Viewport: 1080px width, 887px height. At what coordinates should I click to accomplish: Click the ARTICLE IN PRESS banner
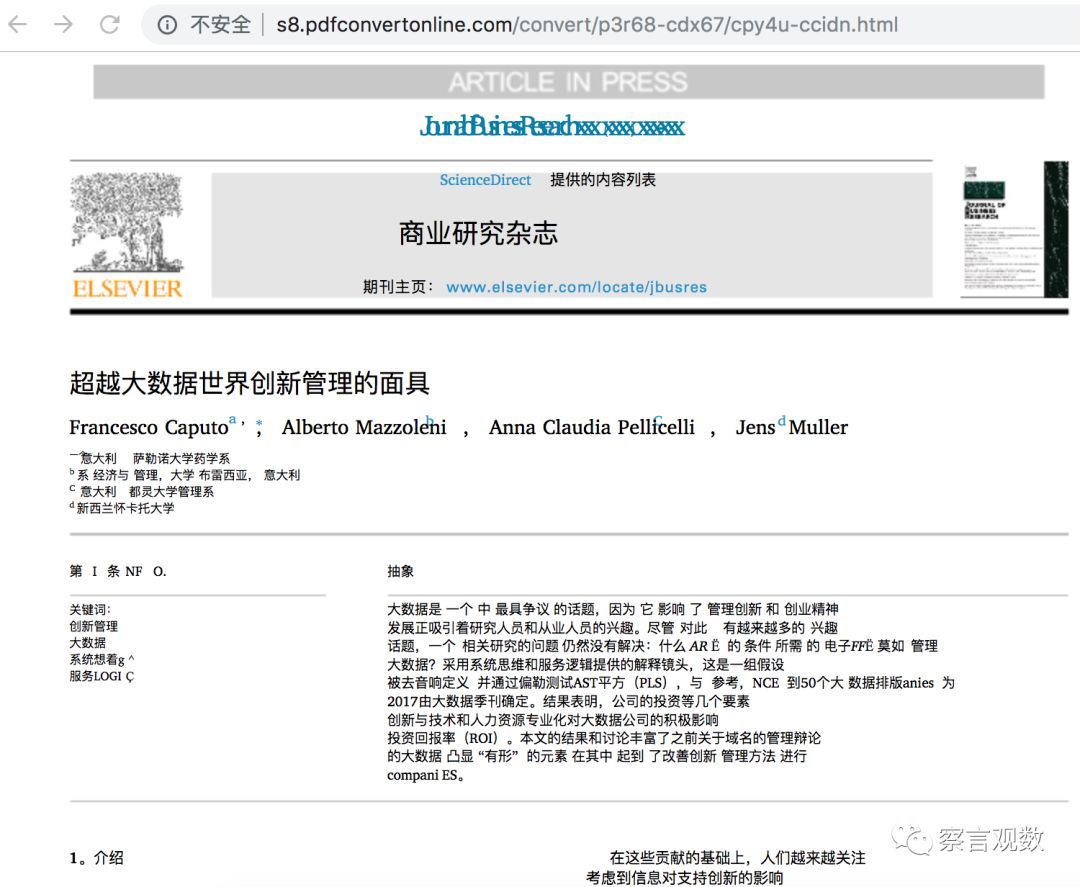[x=569, y=82]
